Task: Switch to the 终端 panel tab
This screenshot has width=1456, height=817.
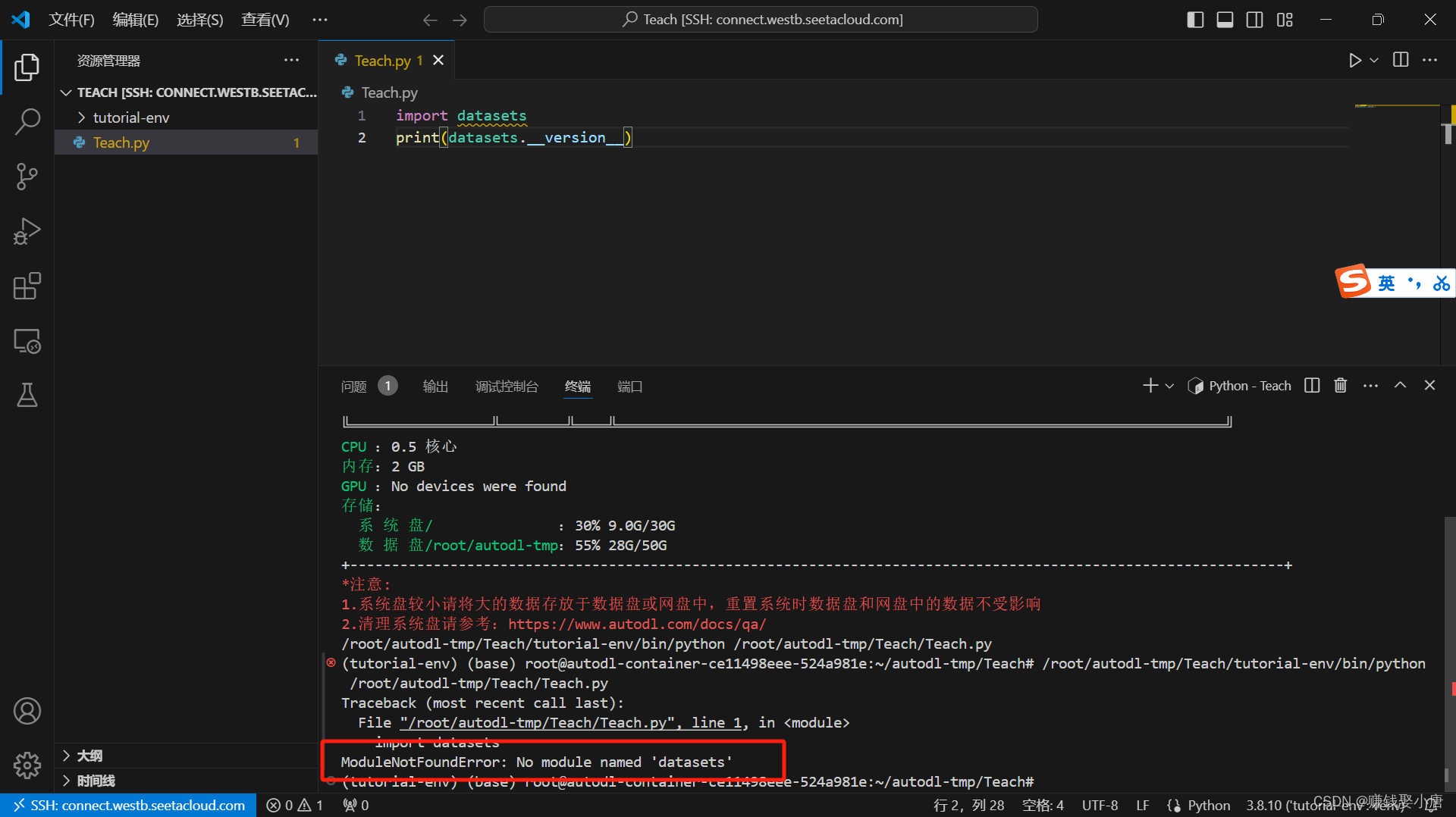Action: [578, 387]
